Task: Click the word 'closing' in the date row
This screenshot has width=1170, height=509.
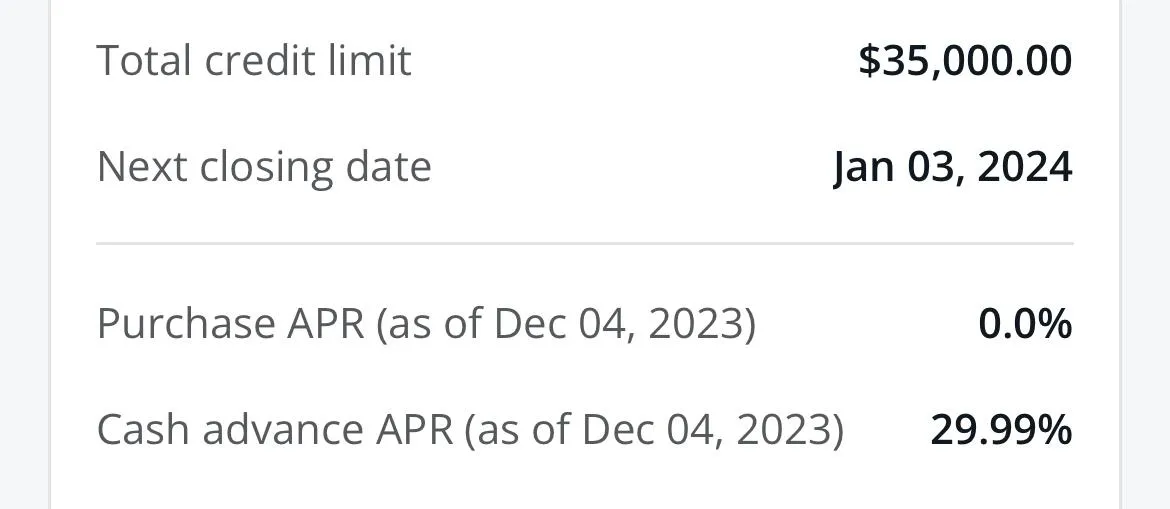Action: coord(265,166)
